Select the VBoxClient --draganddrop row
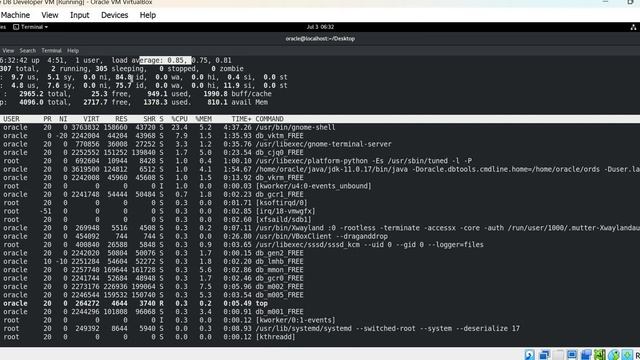This screenshot has width=640, height=360. click(x=320, y=236)
